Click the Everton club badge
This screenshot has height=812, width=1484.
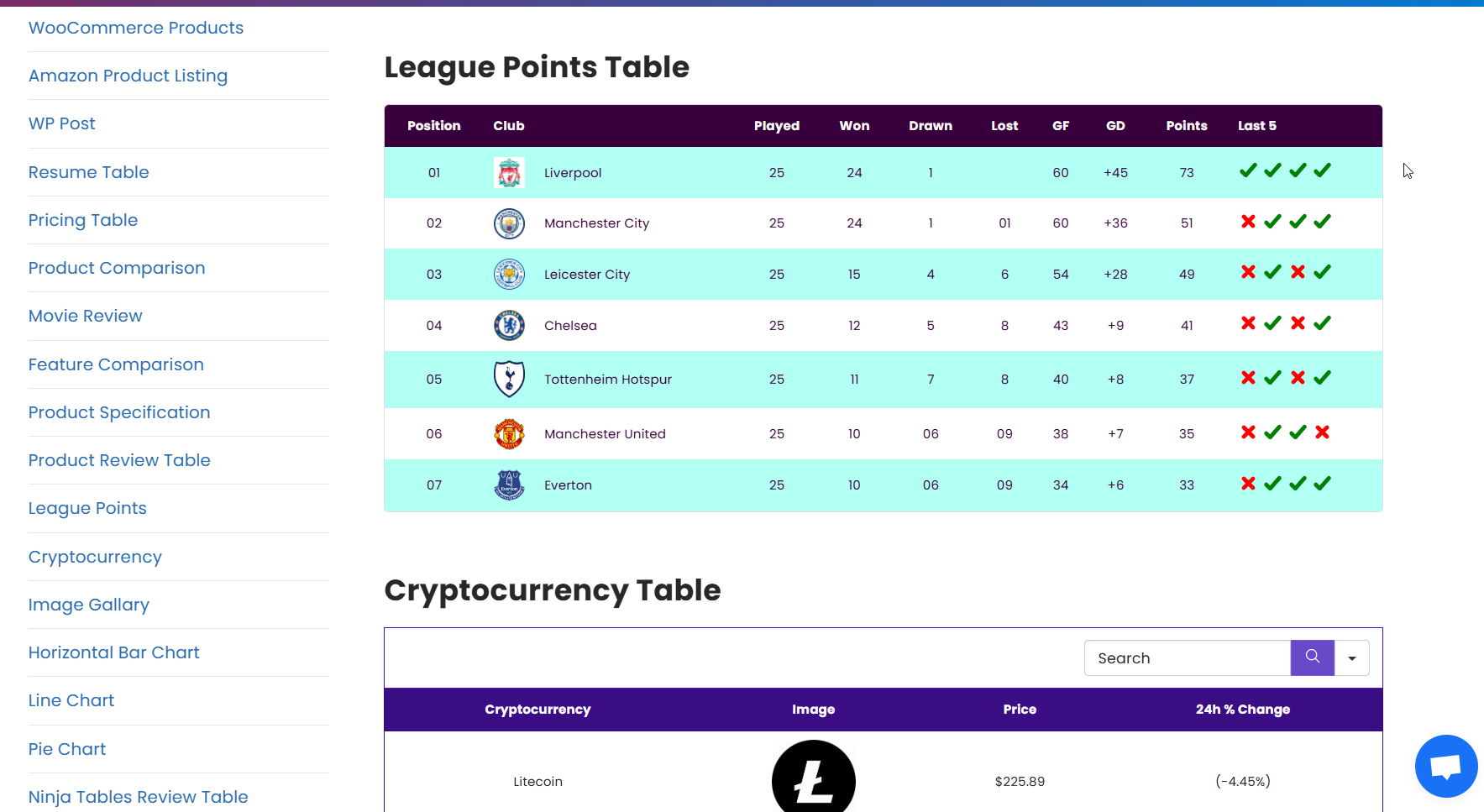coord(509,485)
